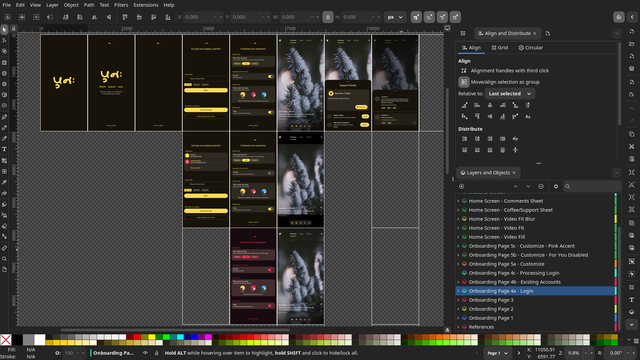Toggle Alignment handles with third click
Screen dimensions: 640x360
click(464, 71)
